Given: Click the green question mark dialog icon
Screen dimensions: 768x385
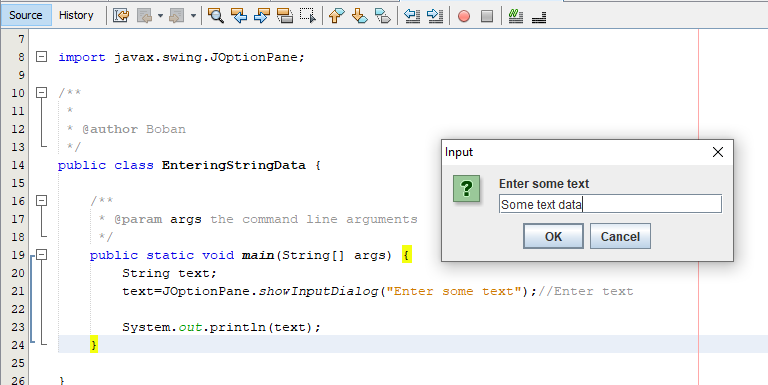Looking at the screenshot, I should click(x=466, y=189).
